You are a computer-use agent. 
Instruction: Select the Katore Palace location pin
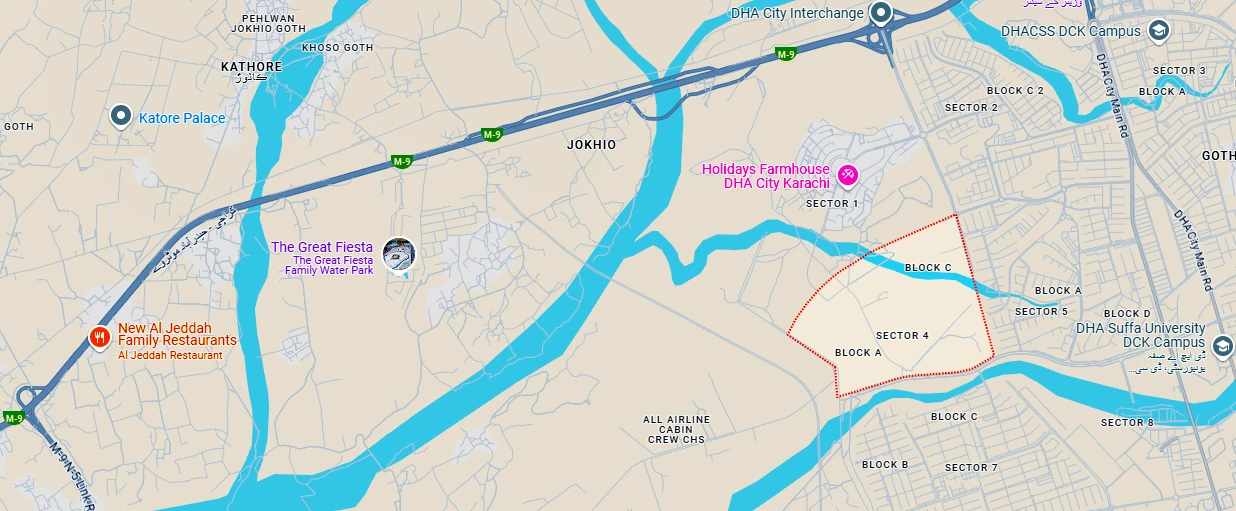(121, 117)
